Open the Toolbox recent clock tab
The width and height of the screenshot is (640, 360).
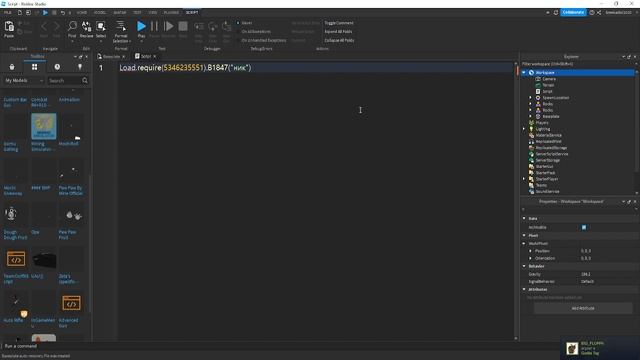click(57, 67)
